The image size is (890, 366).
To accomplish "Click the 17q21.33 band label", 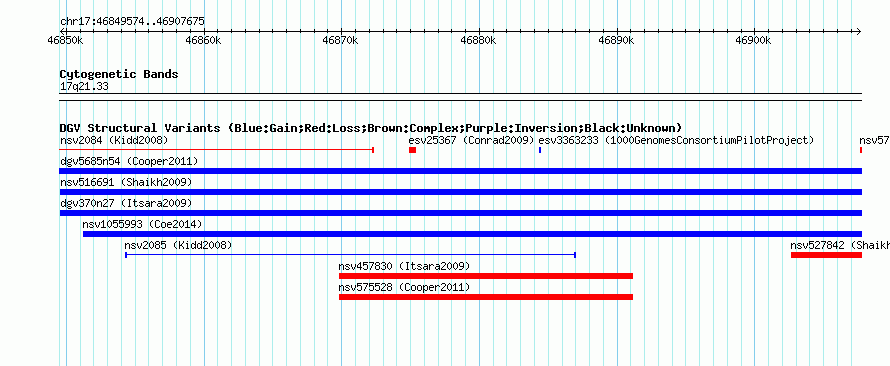I will [84, 87].
